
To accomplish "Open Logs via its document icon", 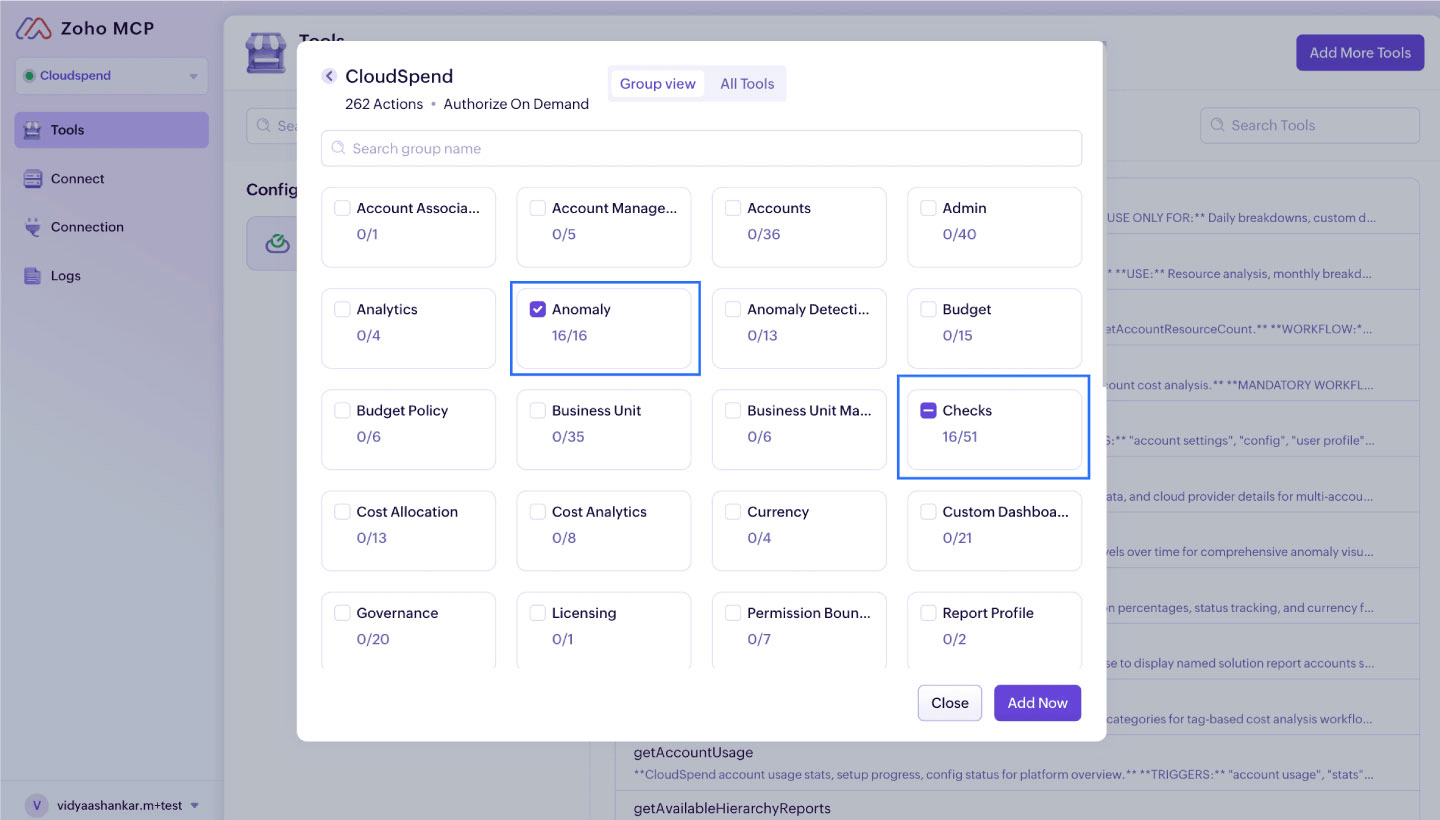I will (33, 276).
